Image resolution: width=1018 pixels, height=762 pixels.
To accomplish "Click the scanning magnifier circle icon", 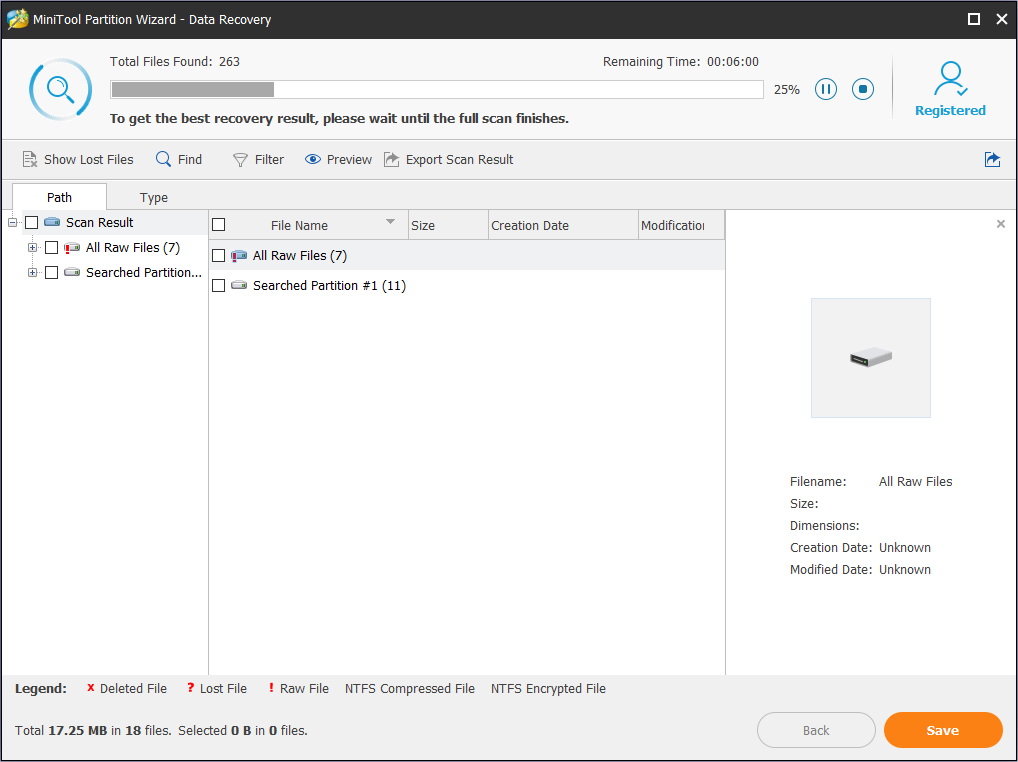I will click(60, 89).
